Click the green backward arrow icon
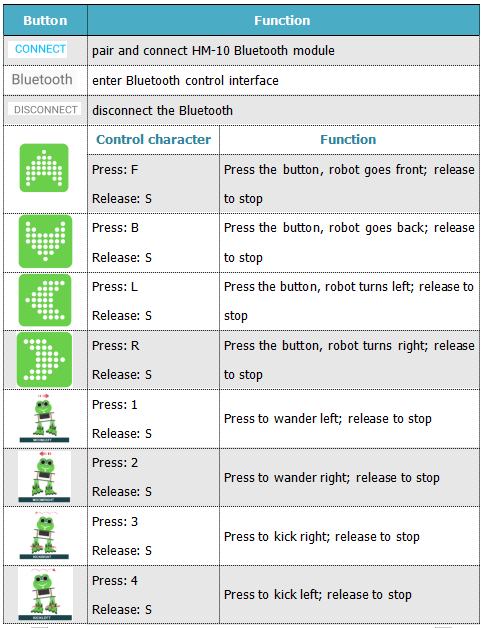This screenshot has height=628, width=485. (x=45, y=242)
